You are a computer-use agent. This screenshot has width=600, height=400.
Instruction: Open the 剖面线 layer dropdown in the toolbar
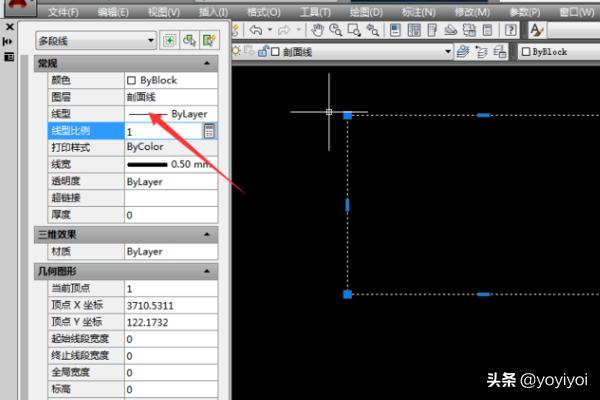point(448,51)
